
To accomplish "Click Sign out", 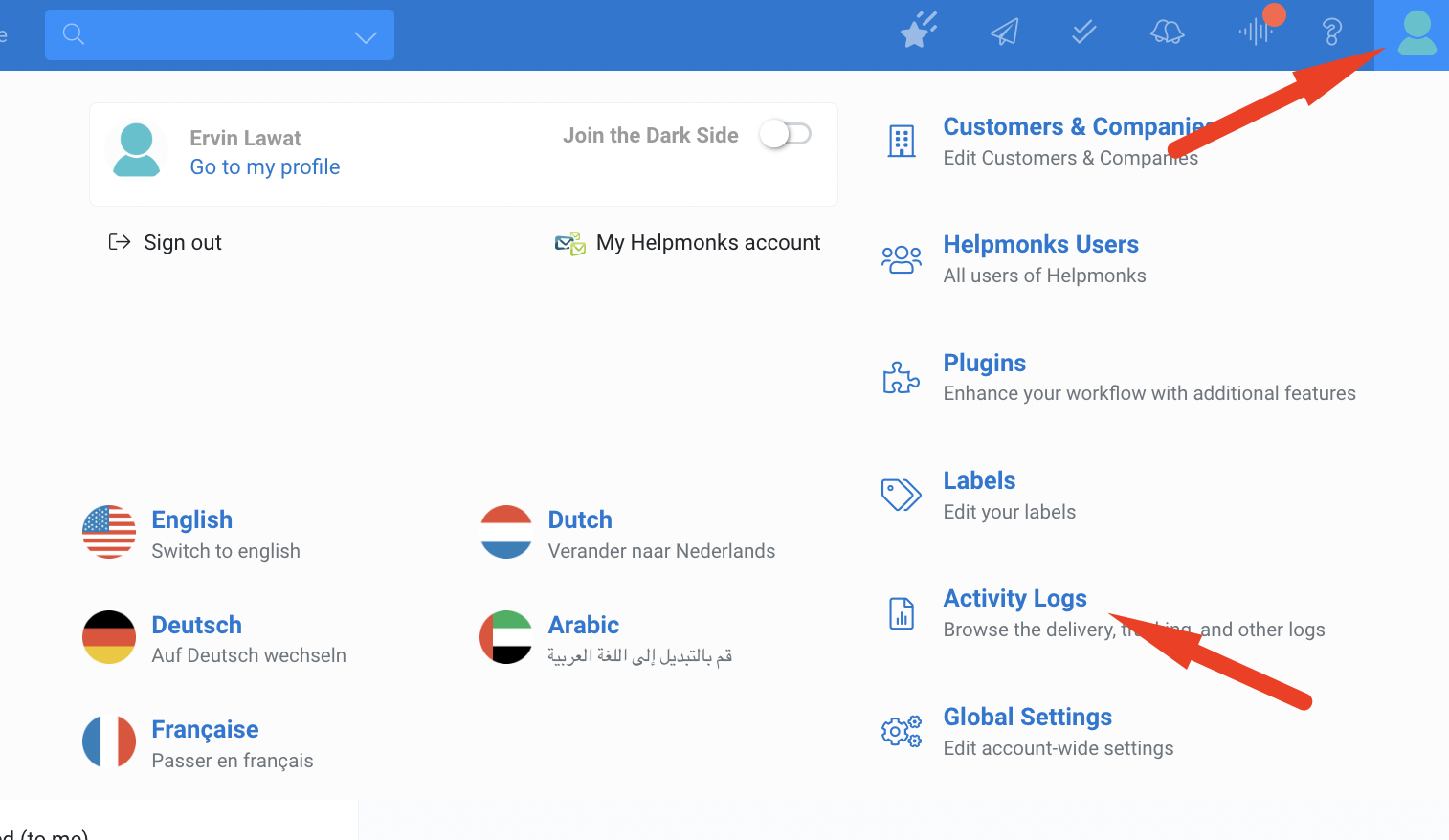I will [x=182, y=243].
